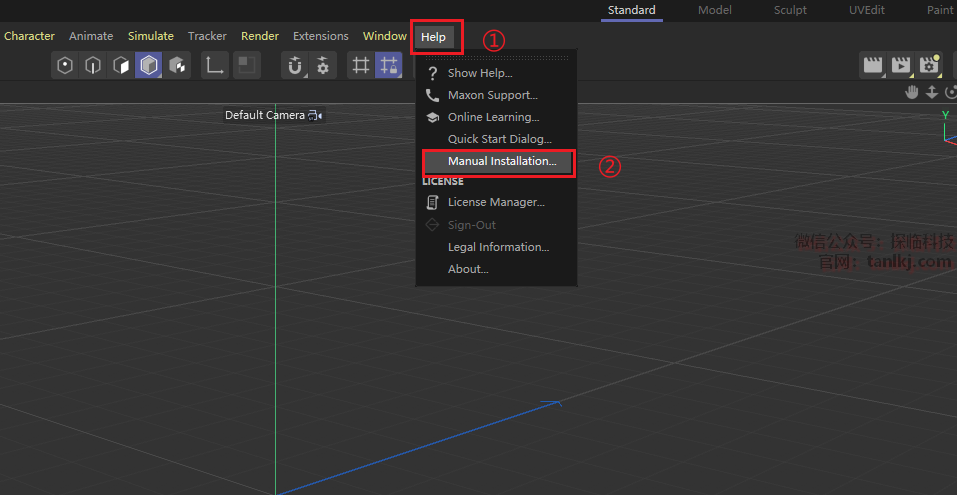Screen dimensions: 957x495
Task: Click Render to Picture Viewer icon
Action: pos(901,66)
